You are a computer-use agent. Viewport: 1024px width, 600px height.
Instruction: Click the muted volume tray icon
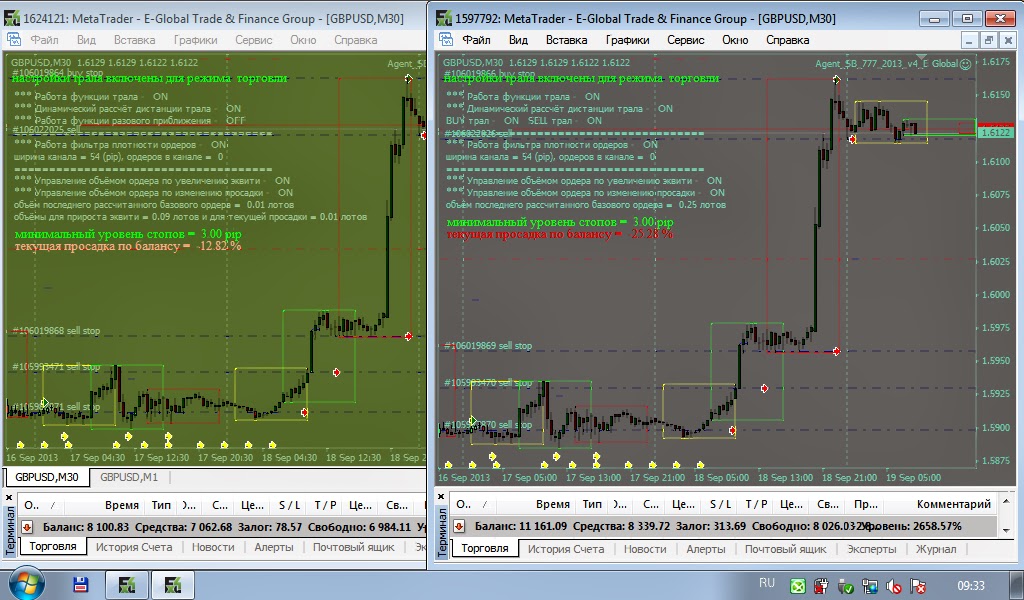893,586
